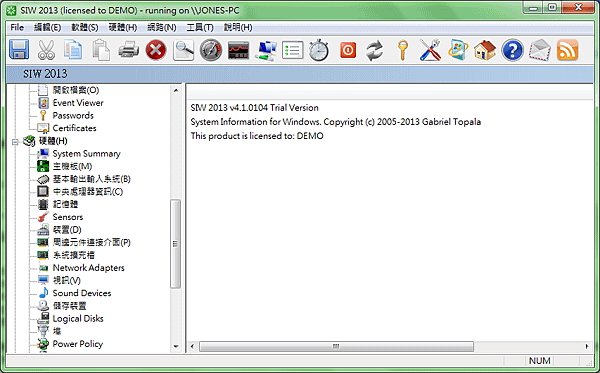Select 裝置(D) in the tree
Viewport: 600px width, 373px height.
[x=67, y=230]
